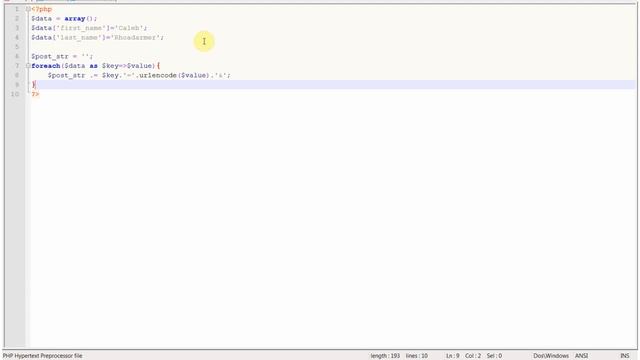Collapse the foreach block fold marker
This screenshot has width=640, height=360.
tap(28, 66)
